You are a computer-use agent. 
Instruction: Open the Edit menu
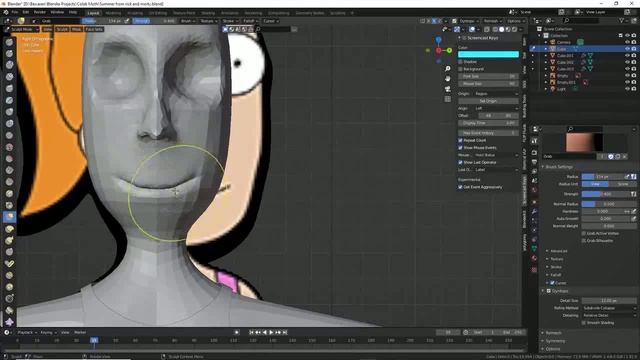pos(26,12)
